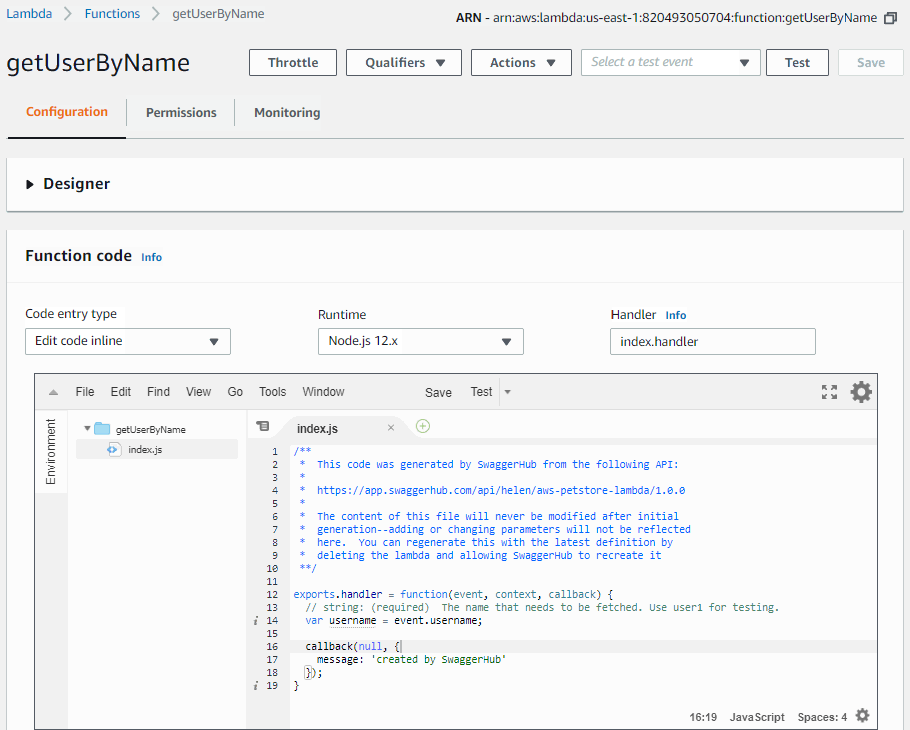Open the editor preferences gear icon
Image resolution: width=910 pixels, height=730 pixels.
[x=861, y=392]
